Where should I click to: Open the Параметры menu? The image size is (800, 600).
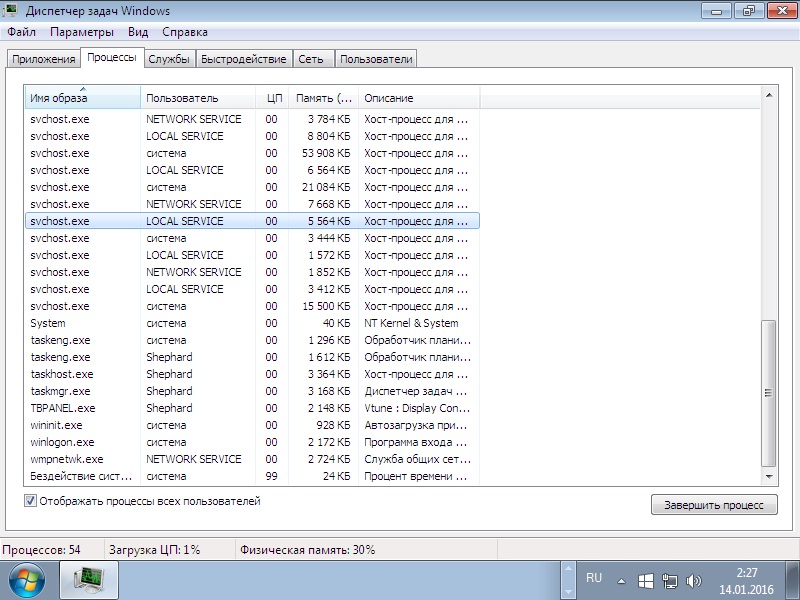[x=82, y=32]
